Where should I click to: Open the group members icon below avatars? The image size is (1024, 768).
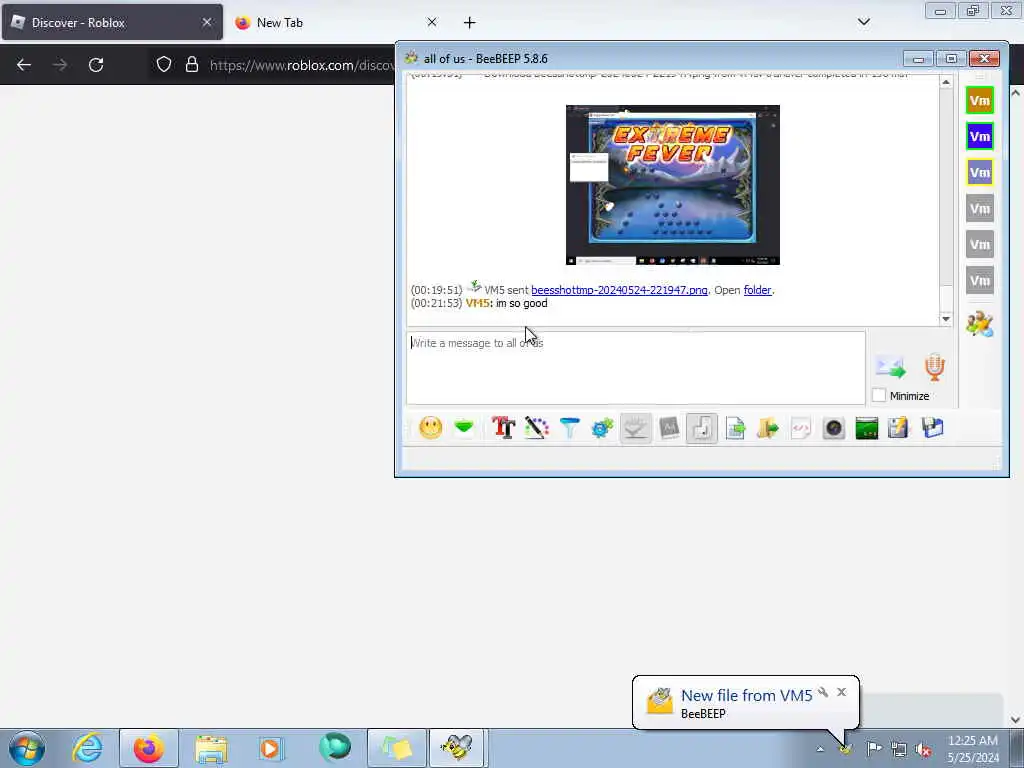click(x=980, y=323)
